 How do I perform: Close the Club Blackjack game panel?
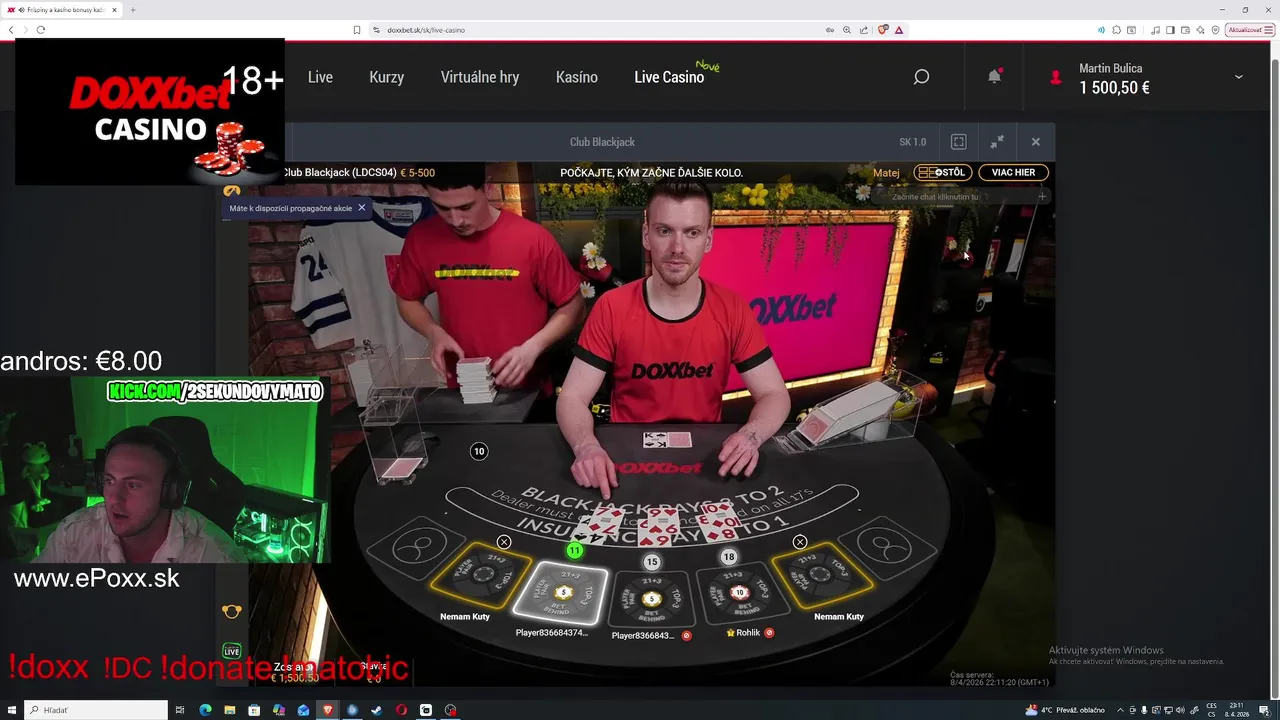1036,142
